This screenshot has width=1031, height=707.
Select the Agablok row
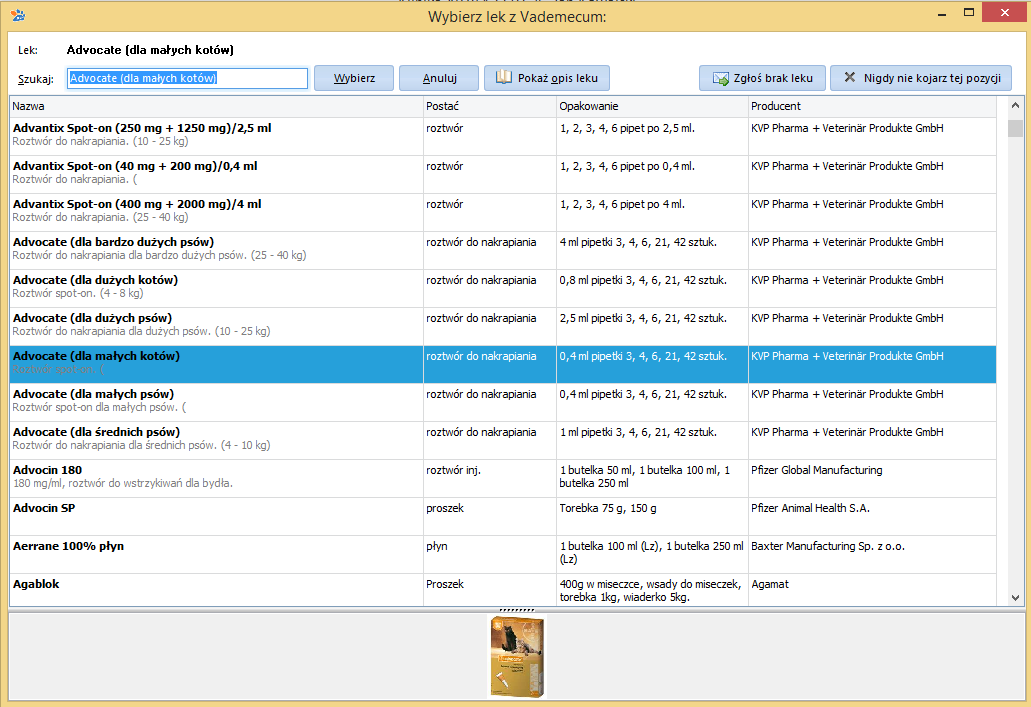tap(503, 590)
